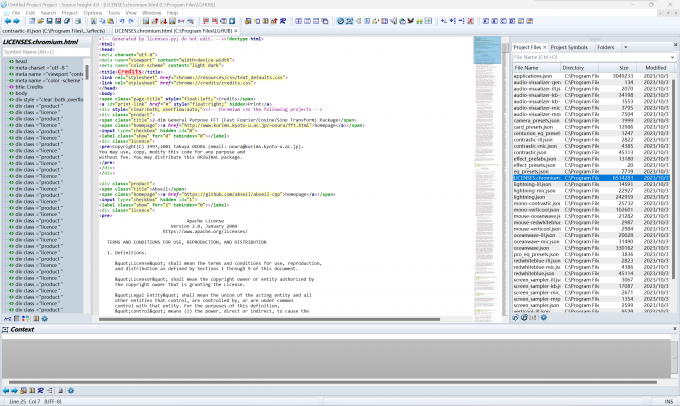This screenshot has height=406, width=680.
Task: Open the Project menu
Action: click(69, 13)
